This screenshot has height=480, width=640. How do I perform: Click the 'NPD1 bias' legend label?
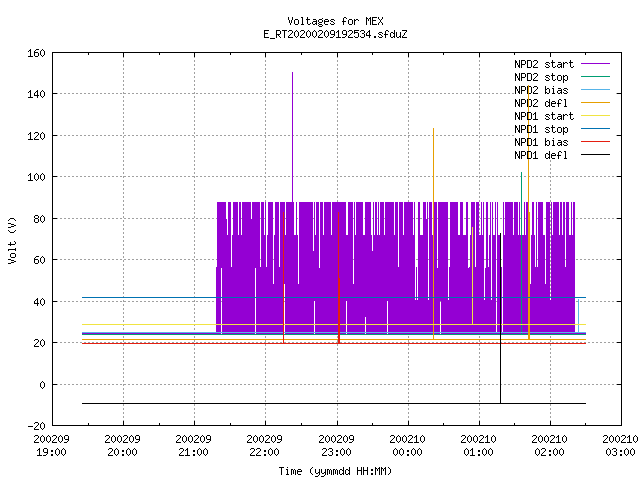[x=541, y=142]
